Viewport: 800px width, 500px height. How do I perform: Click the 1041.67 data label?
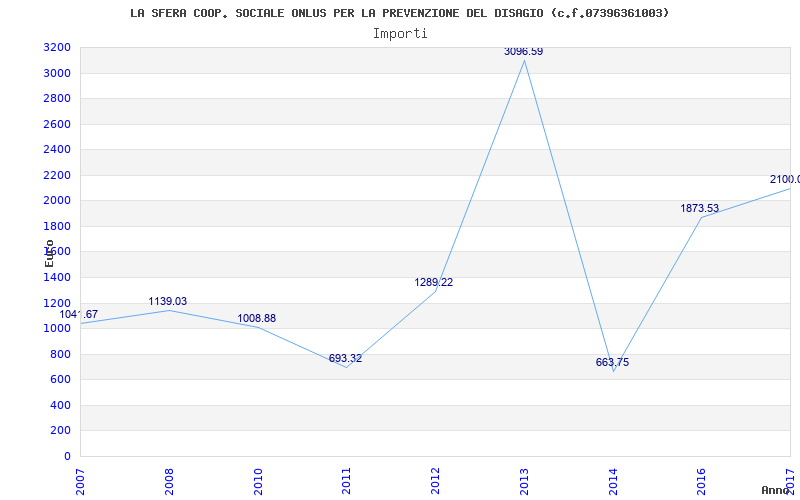(x=79, y=315)
